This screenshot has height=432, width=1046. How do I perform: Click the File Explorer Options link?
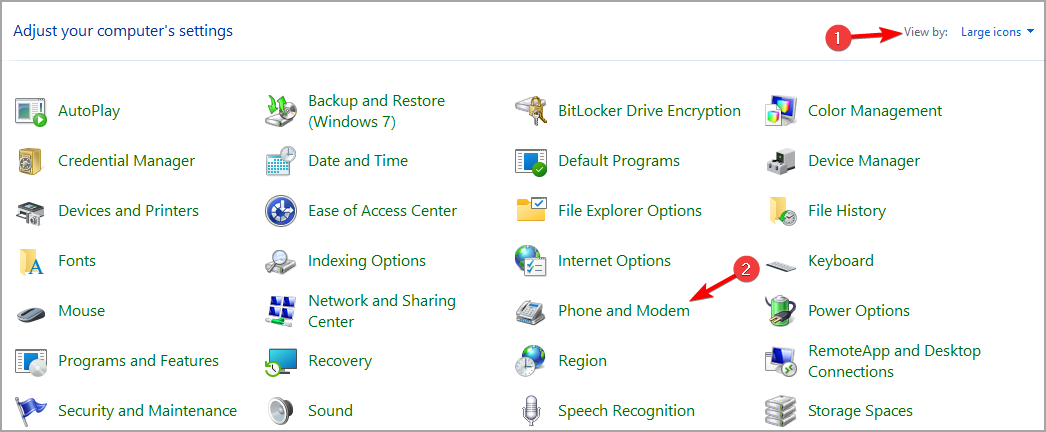pos(630,211)
